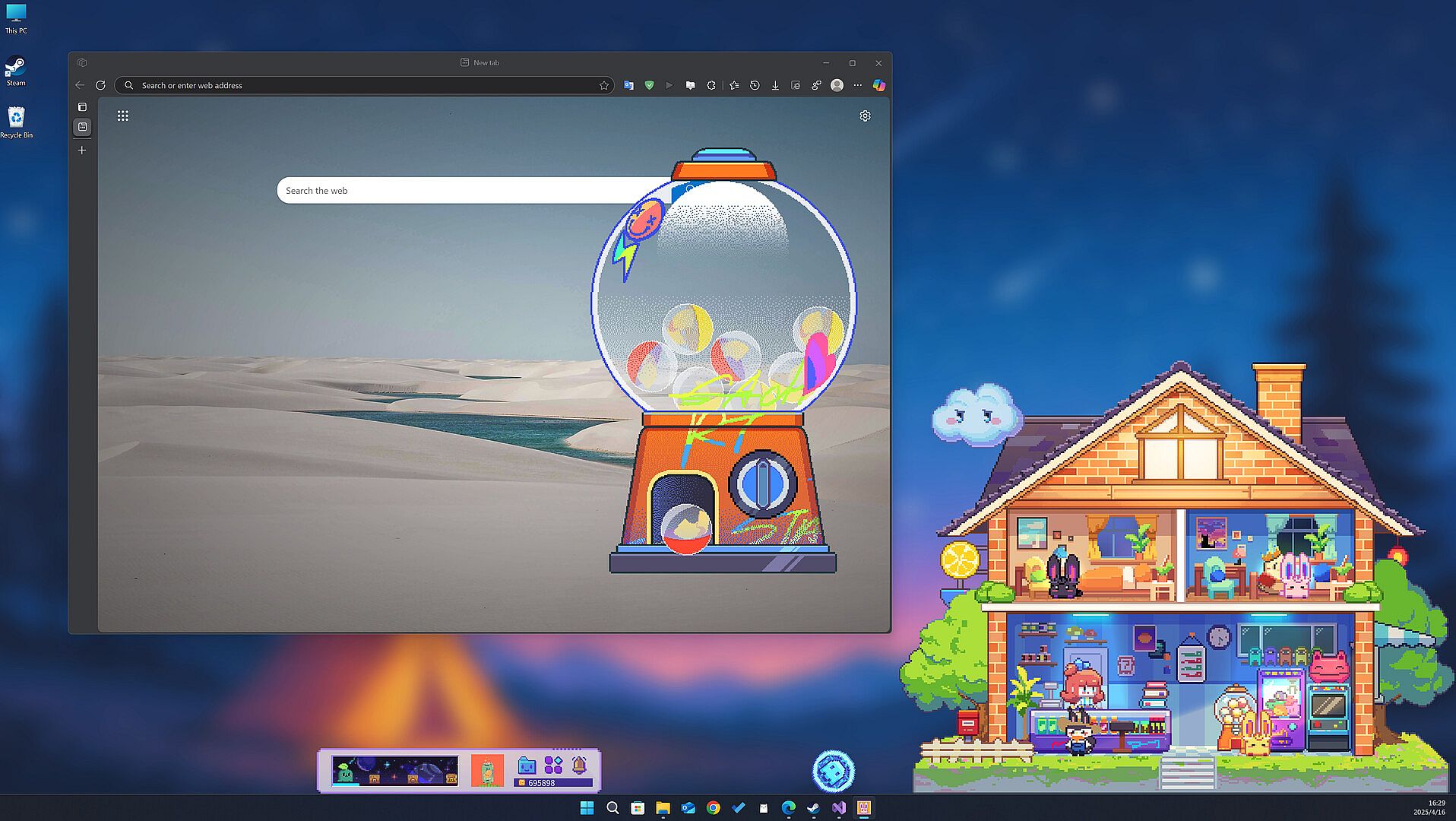Click the green shield ad-blocker icon
Screen dimensions: 1456x821
(x=649, y=85)
